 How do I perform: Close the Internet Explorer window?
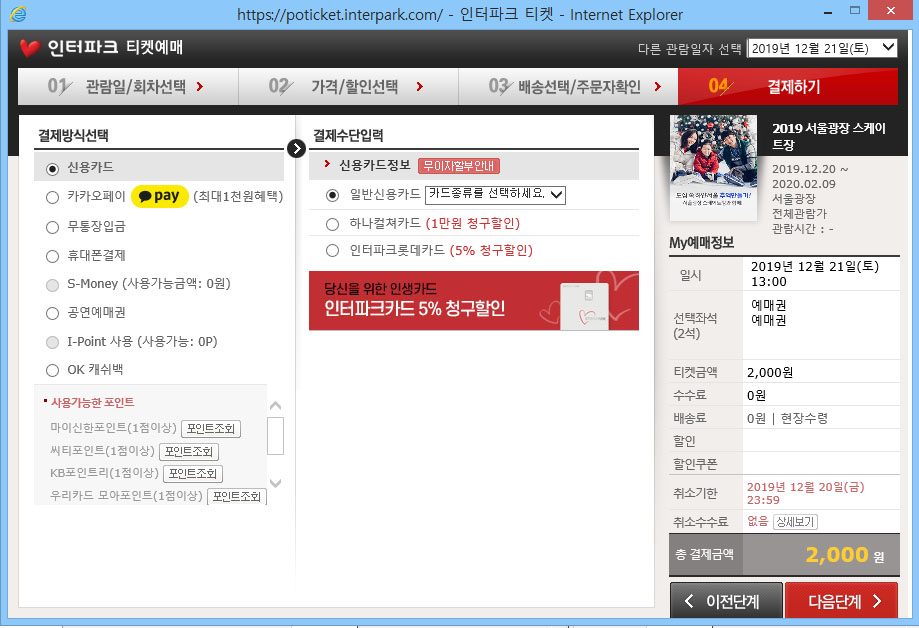coord(890,11)
